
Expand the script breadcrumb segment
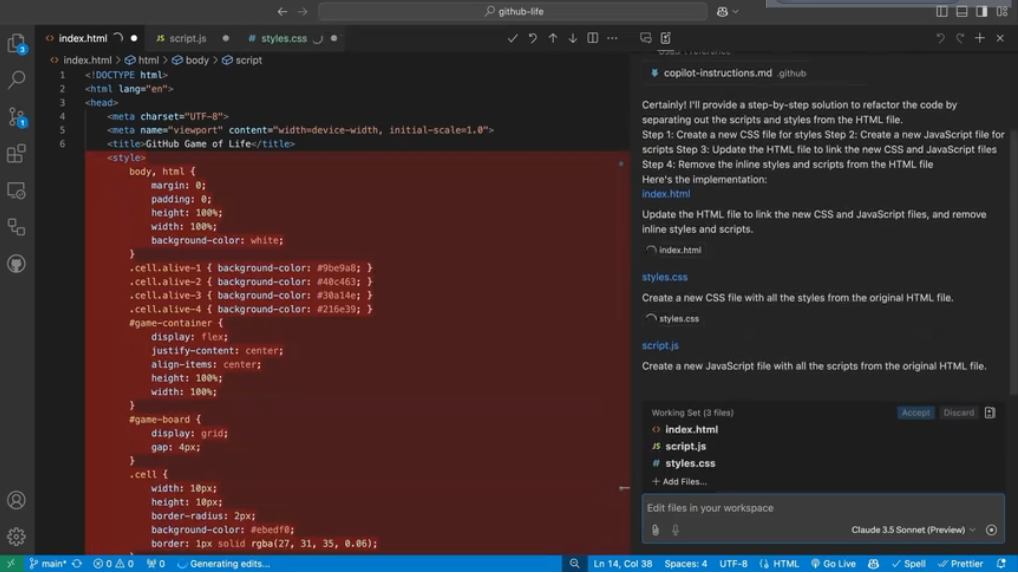click(x=242, y=60)
